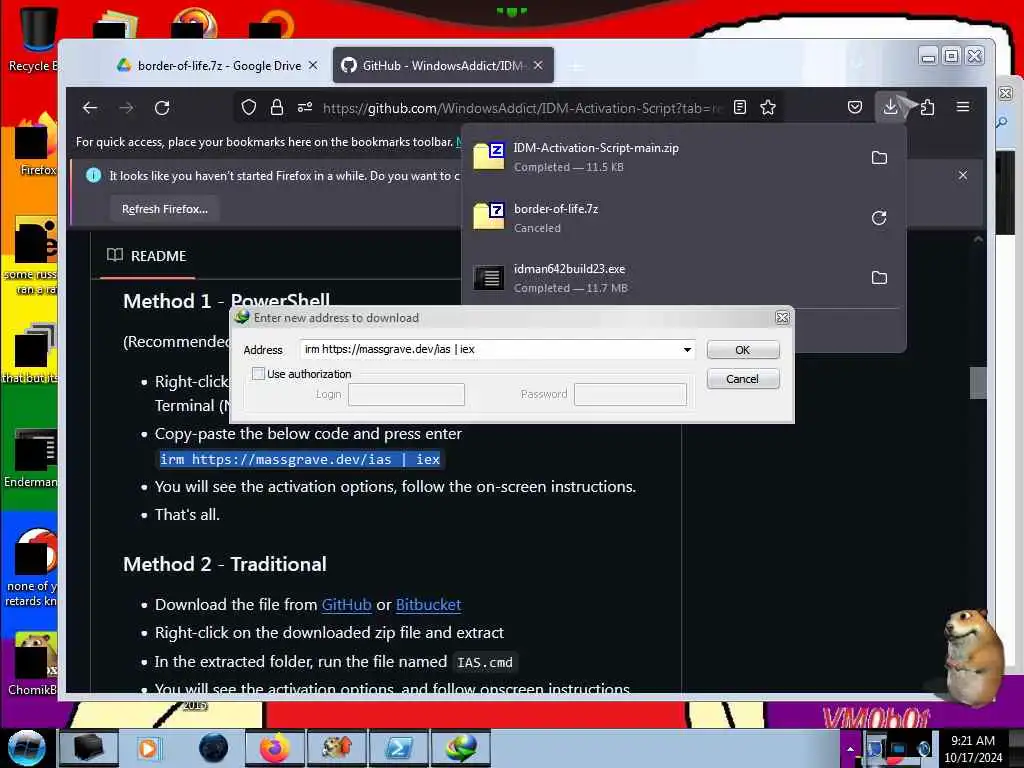
Task: Toggle reader view icon
Action: (739, 107)
